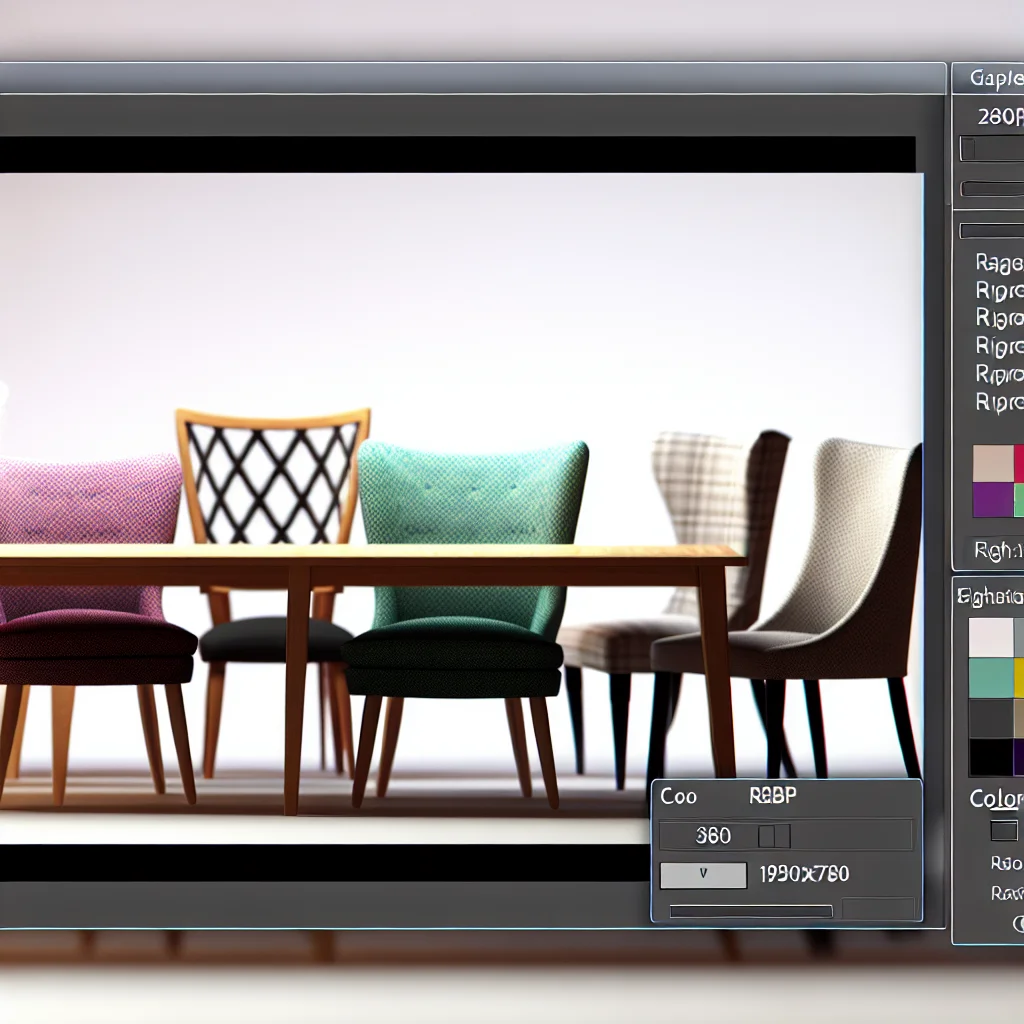Viewport: 1024px width, 1024px height.
Task: Click the beige swatch above the purple one
Action: click(x=992, y=464)
